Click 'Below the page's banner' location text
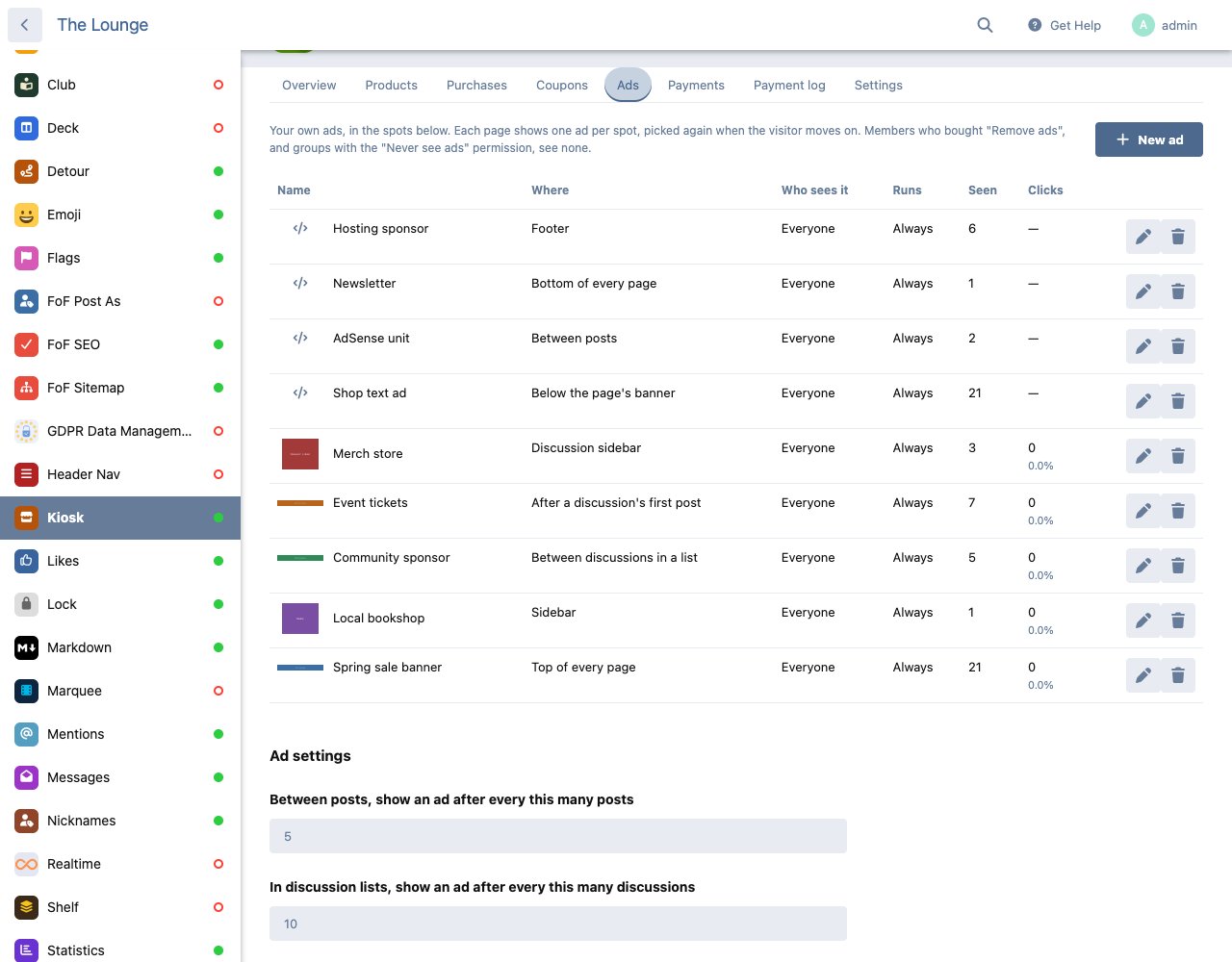The height and width of the screenshot is (962, 1232). coord(603,393)
